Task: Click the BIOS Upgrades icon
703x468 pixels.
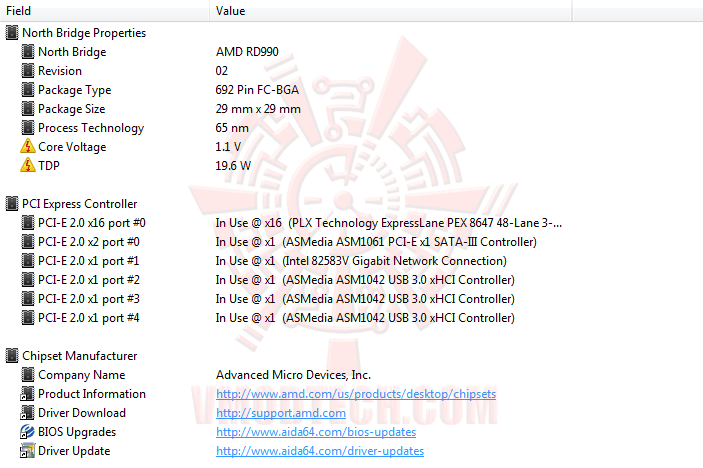Action: (x=27, y=432)
